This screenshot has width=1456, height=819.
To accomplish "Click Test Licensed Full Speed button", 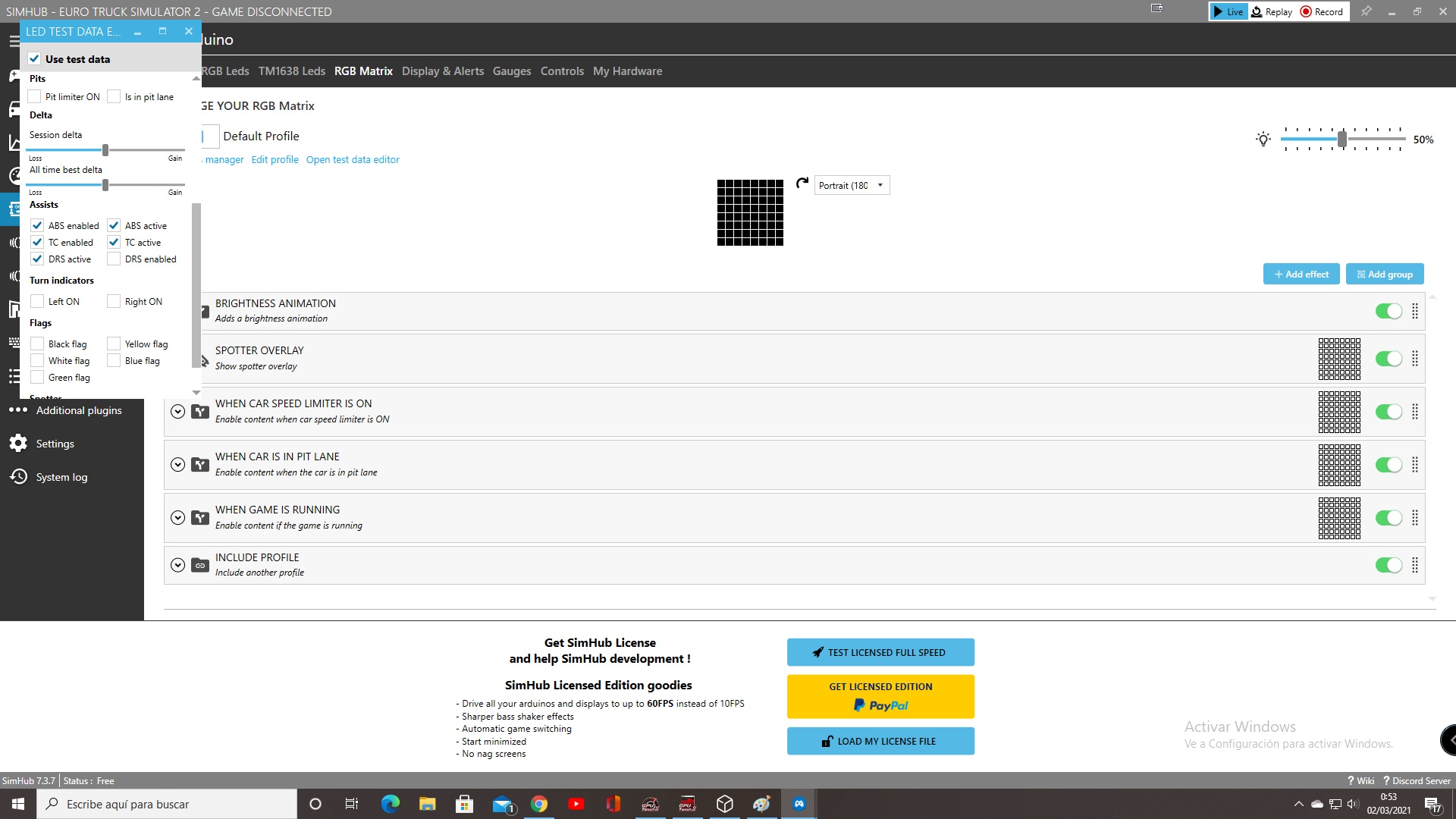I will (x=880, y=652).
